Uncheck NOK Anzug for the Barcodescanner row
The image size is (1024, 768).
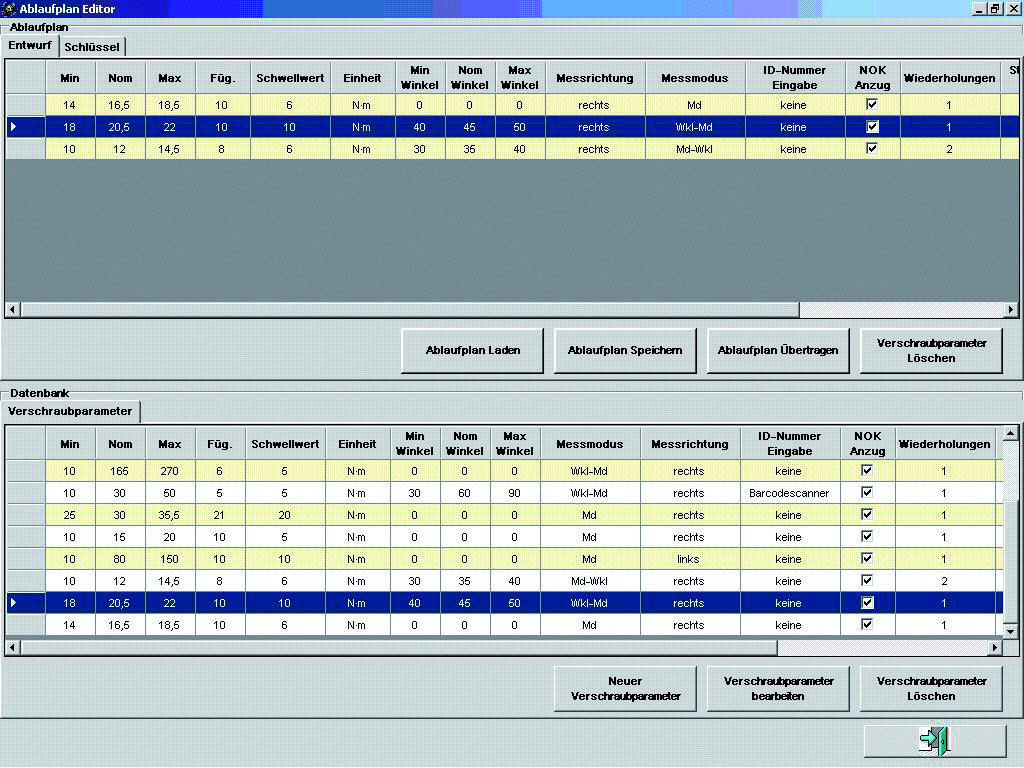point(867,492)
